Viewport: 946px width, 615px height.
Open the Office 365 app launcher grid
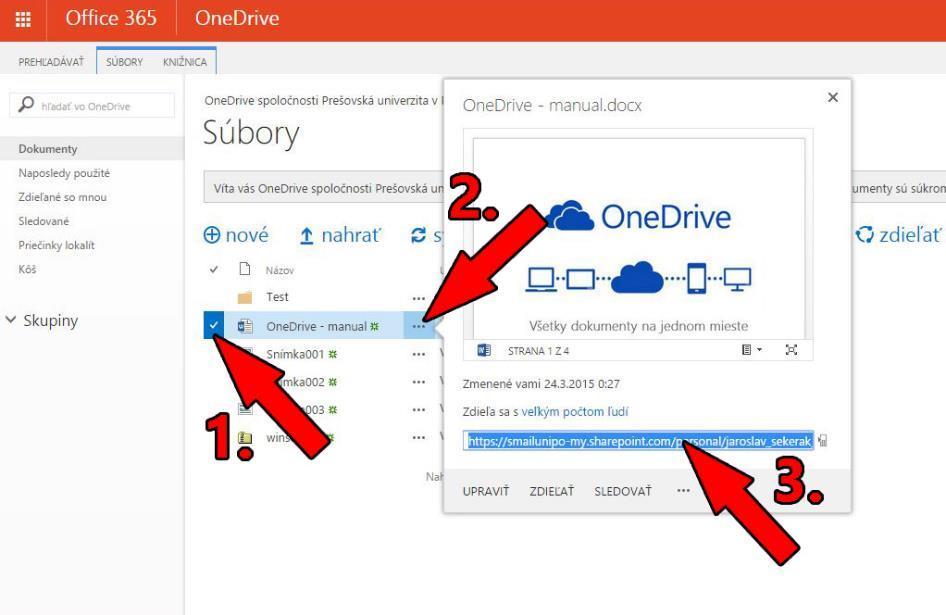pyautogui.click(x=23, y=19)
